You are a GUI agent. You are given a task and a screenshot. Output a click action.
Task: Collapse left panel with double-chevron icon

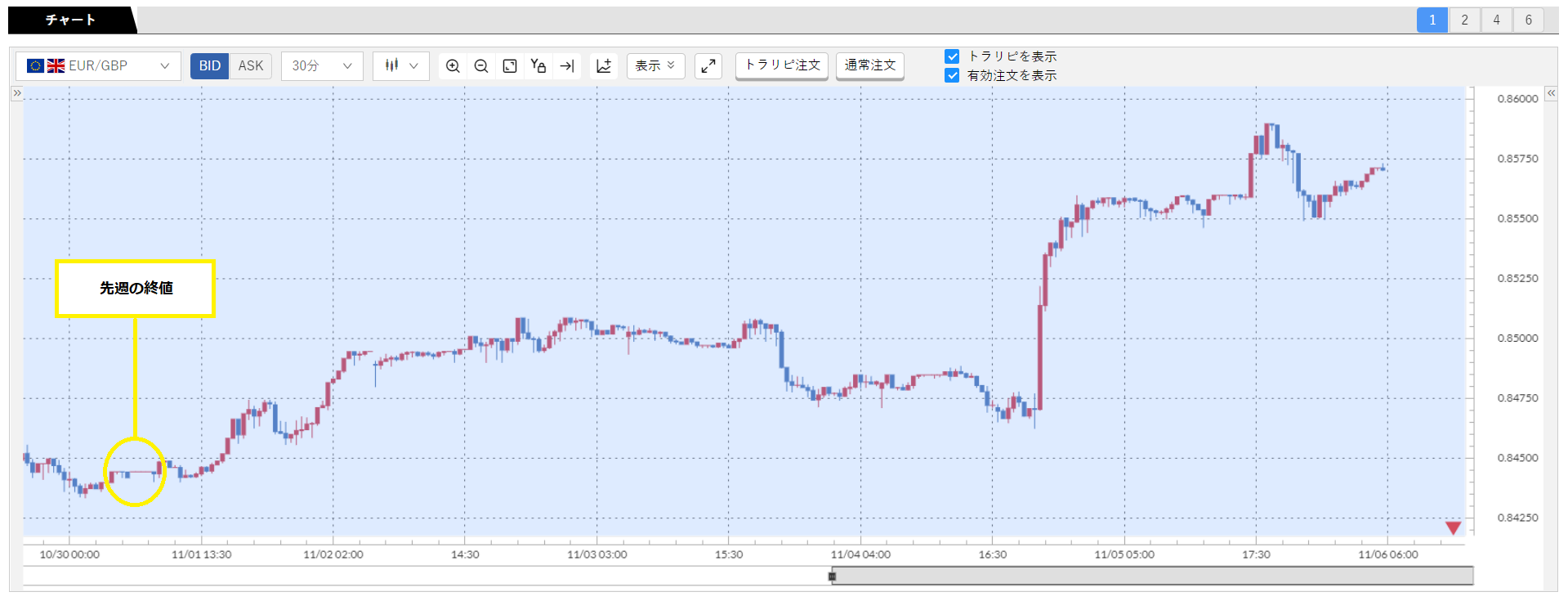tap(16, 93)
